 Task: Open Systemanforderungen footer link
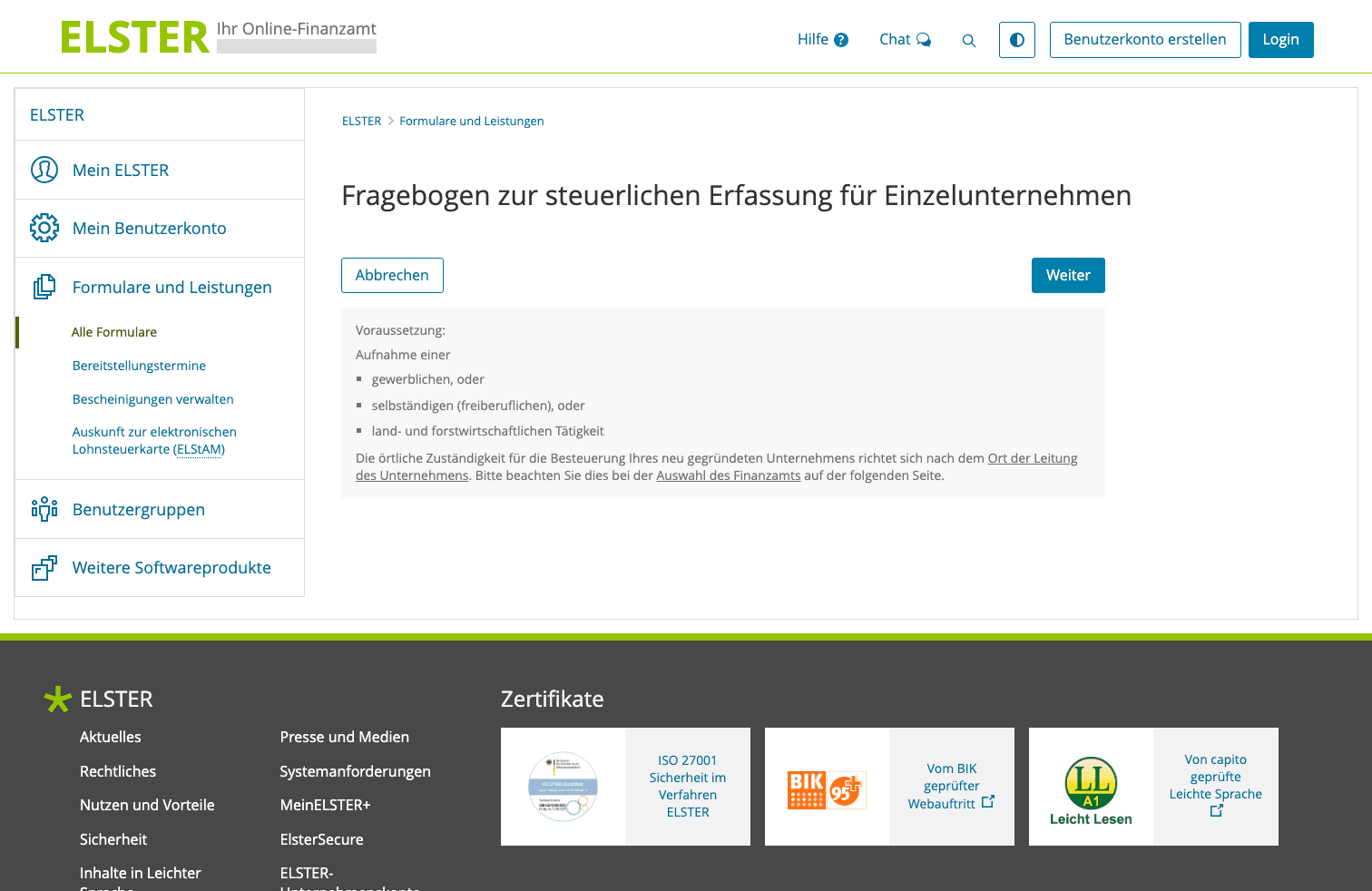coord(356,771)
